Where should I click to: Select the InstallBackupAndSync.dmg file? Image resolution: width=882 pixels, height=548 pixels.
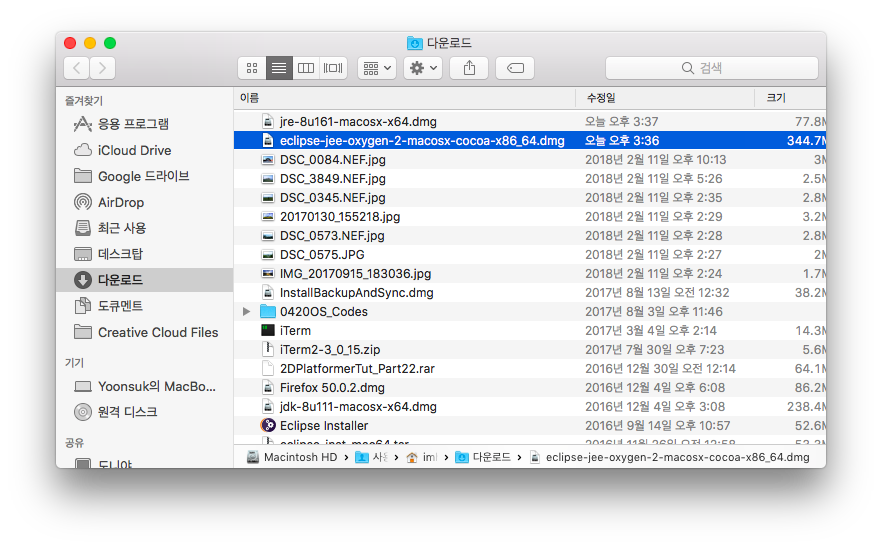pyautogui.click(x=530, y=293)
